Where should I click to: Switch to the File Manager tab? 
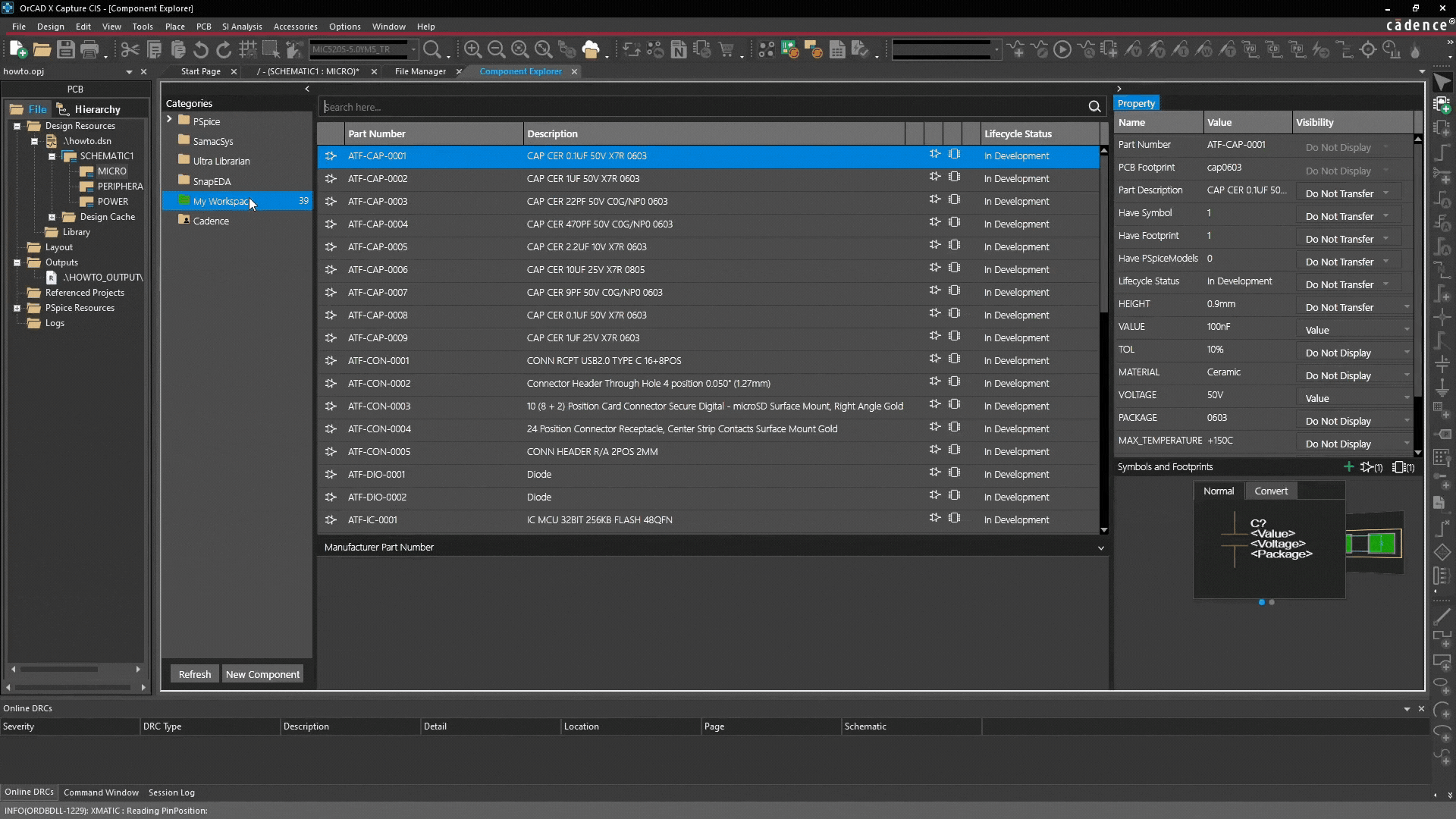point(420,71)
